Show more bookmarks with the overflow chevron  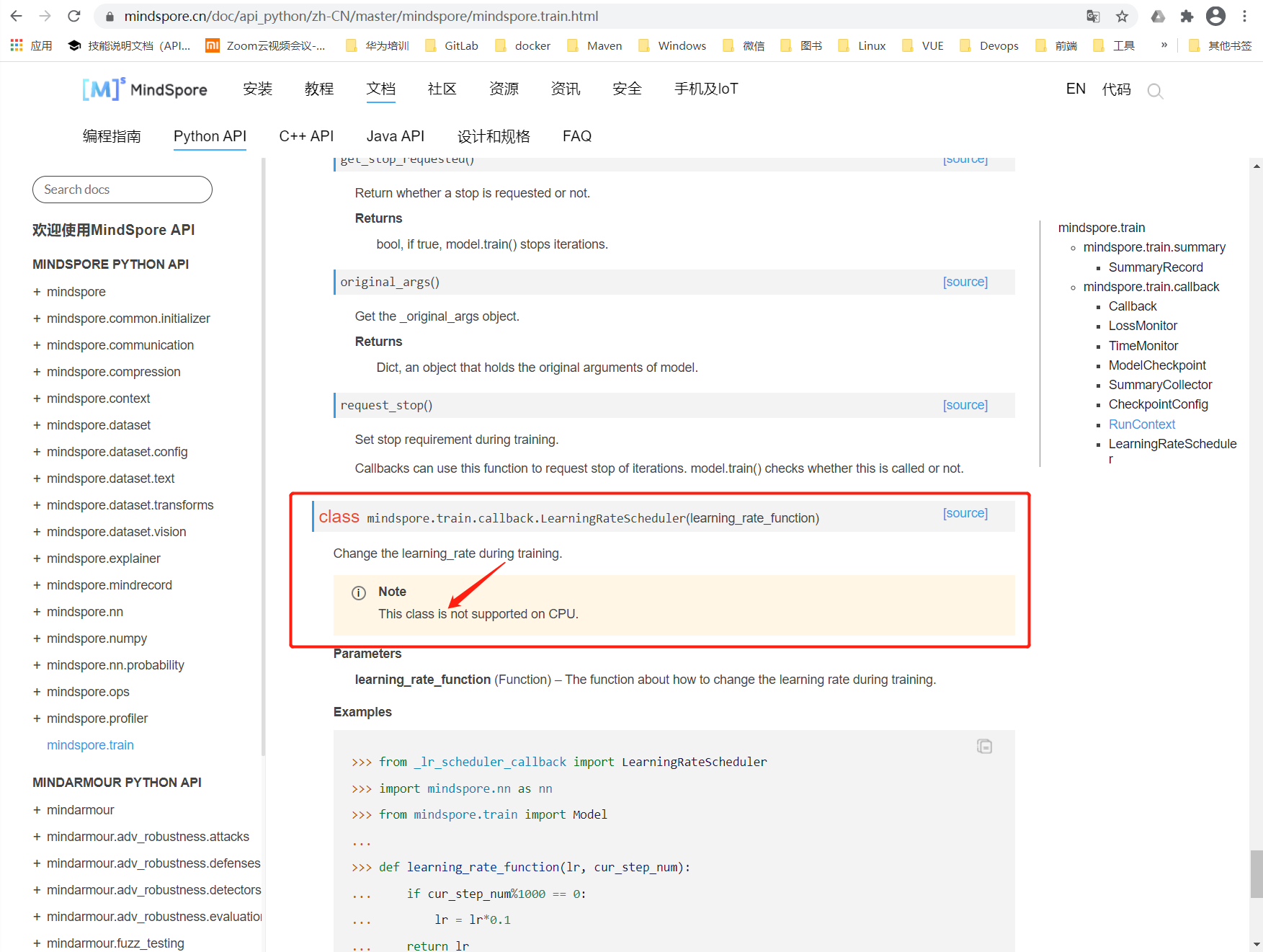[x=1164, y=45]
